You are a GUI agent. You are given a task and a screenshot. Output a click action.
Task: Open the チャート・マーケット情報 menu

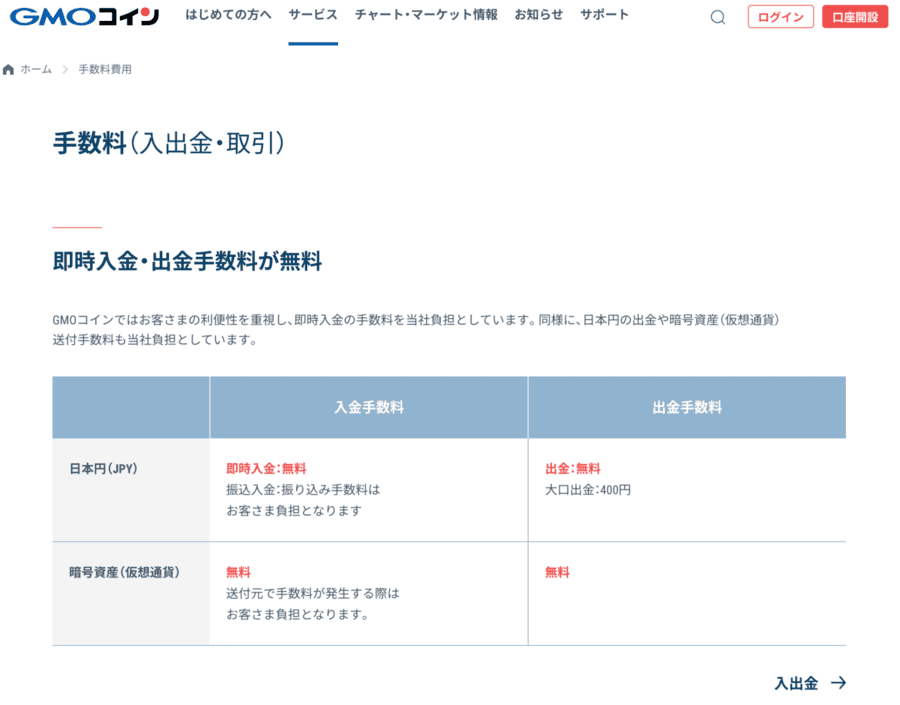[x=426, y=15]
